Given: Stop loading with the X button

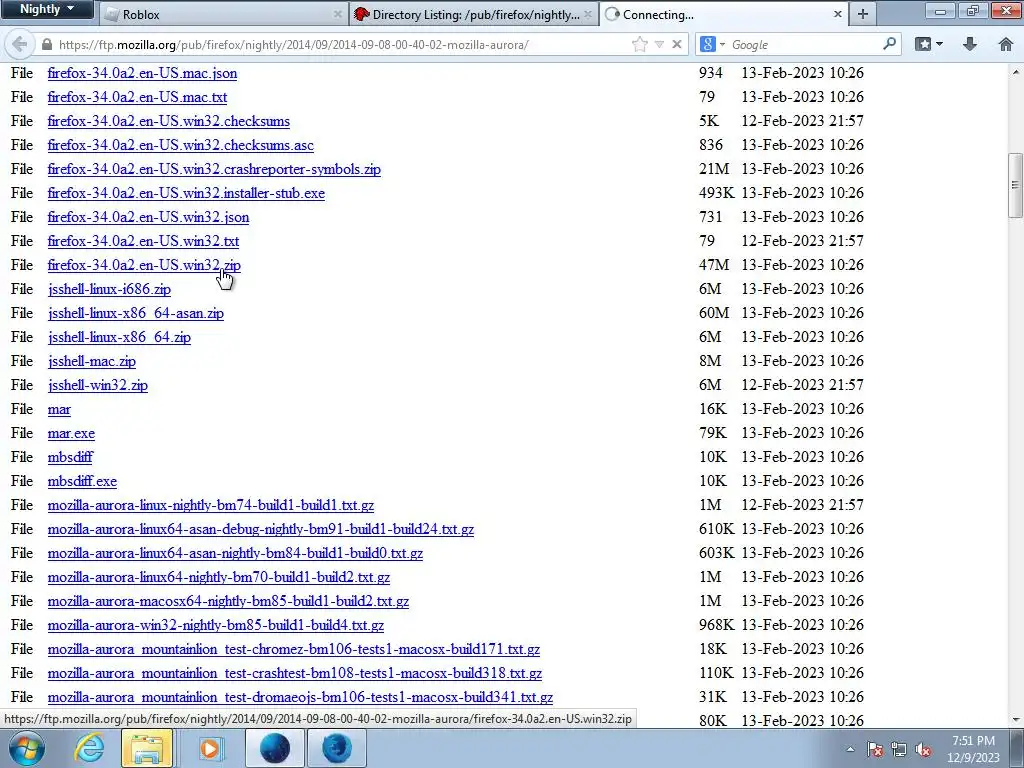Looking at the screenshot, I should 677,44.
